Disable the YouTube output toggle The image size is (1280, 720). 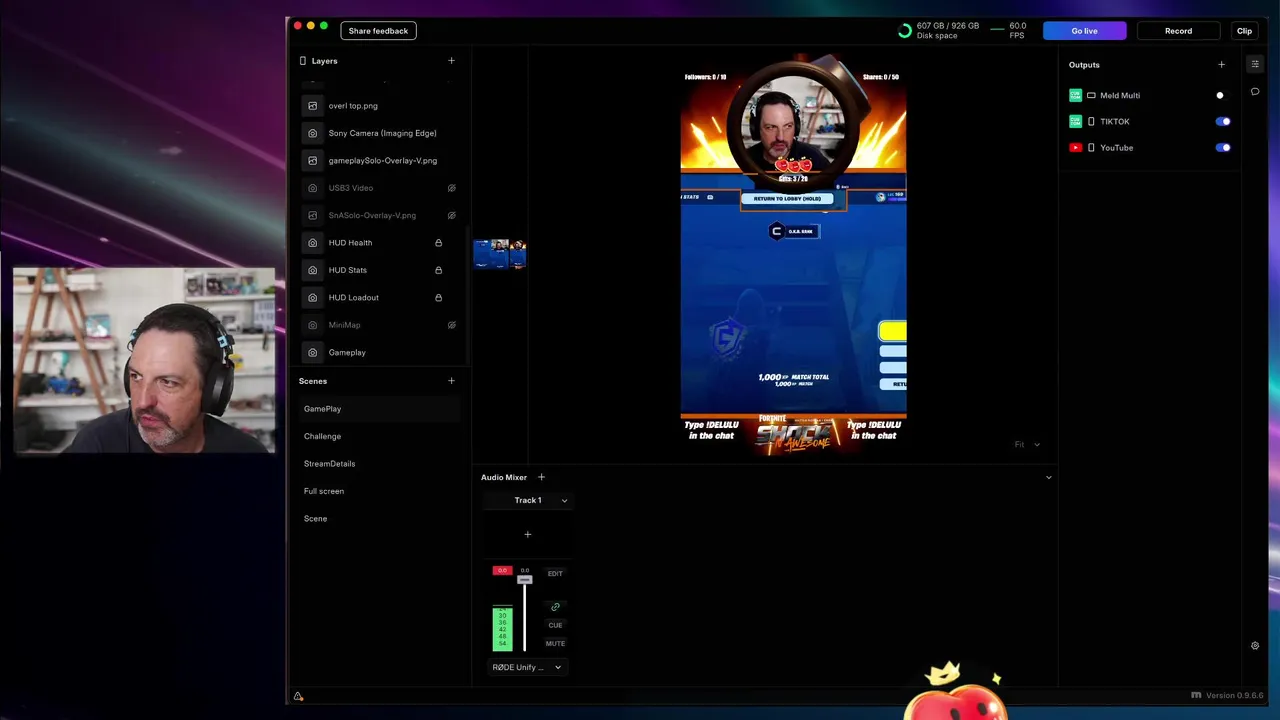click(x=1223, y=148)
